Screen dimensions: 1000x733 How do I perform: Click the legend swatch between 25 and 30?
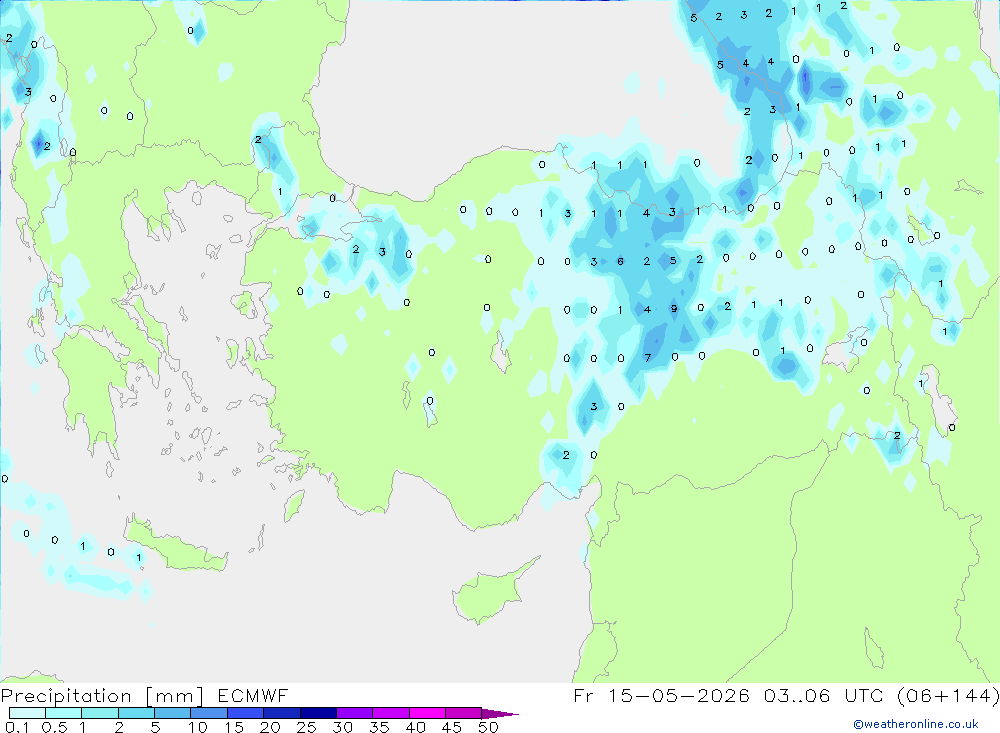tap(318, 713)
